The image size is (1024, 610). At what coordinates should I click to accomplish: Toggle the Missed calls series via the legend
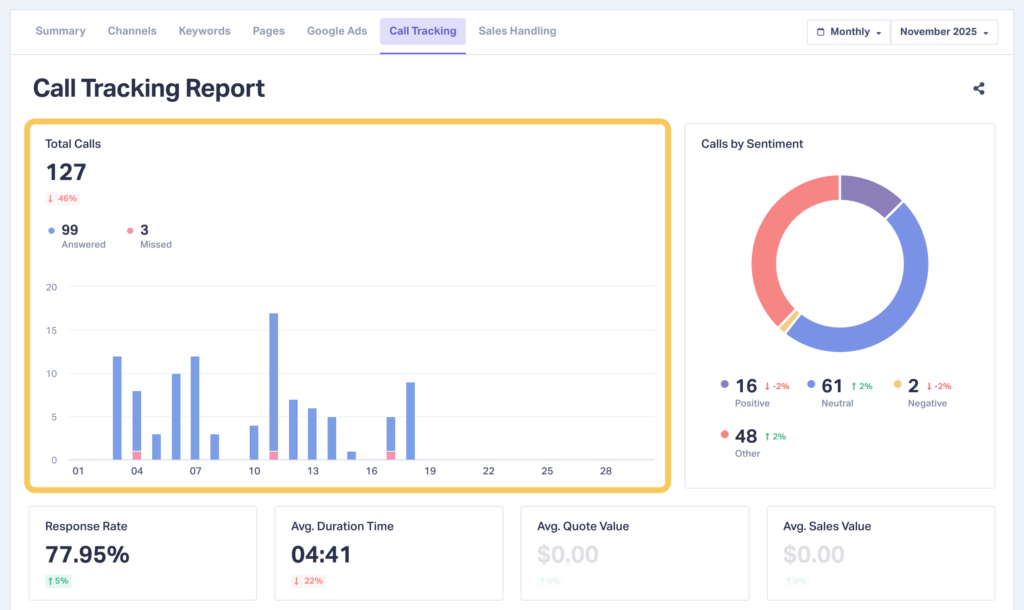150,235
